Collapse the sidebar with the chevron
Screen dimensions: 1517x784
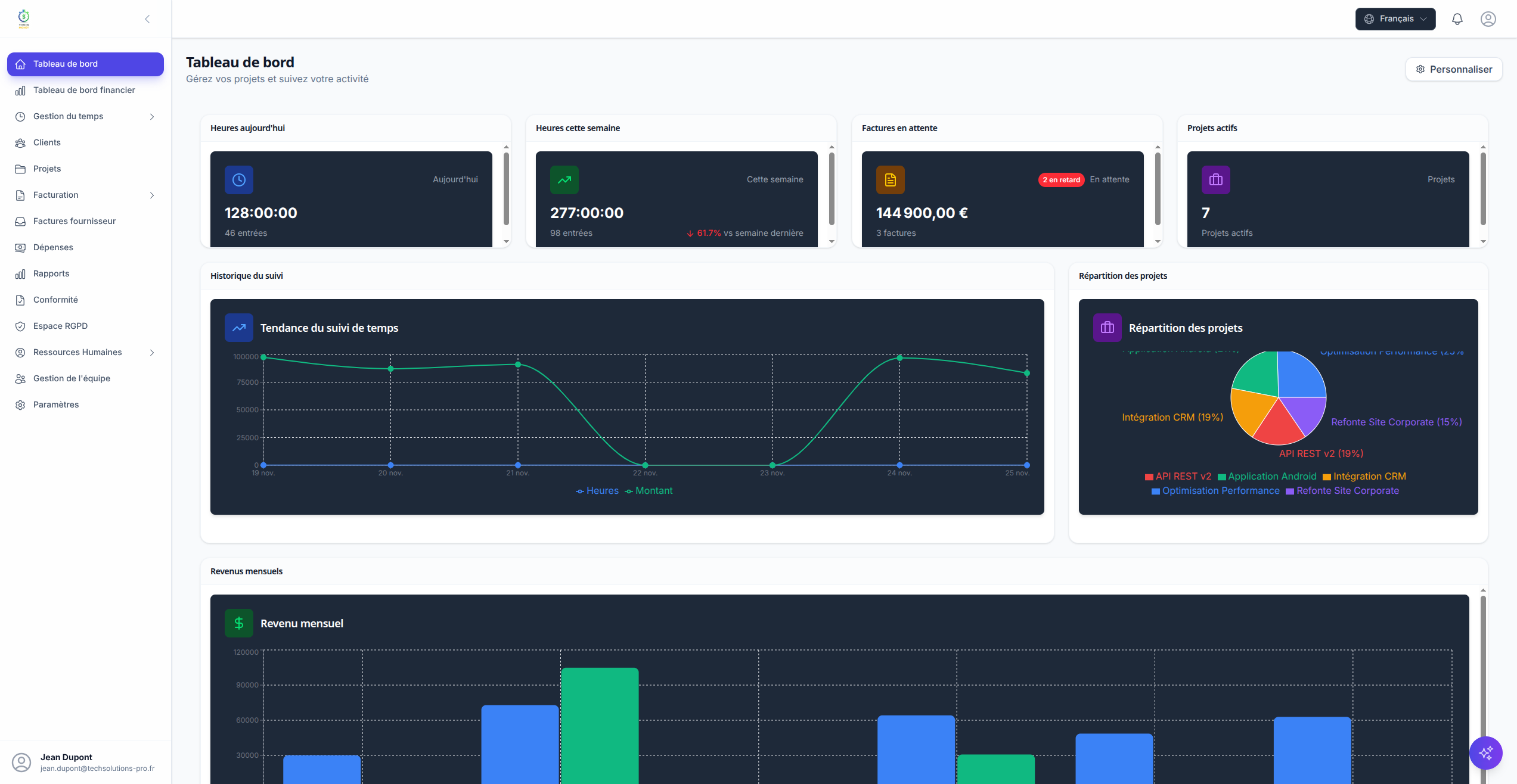[x=147, y=18]
